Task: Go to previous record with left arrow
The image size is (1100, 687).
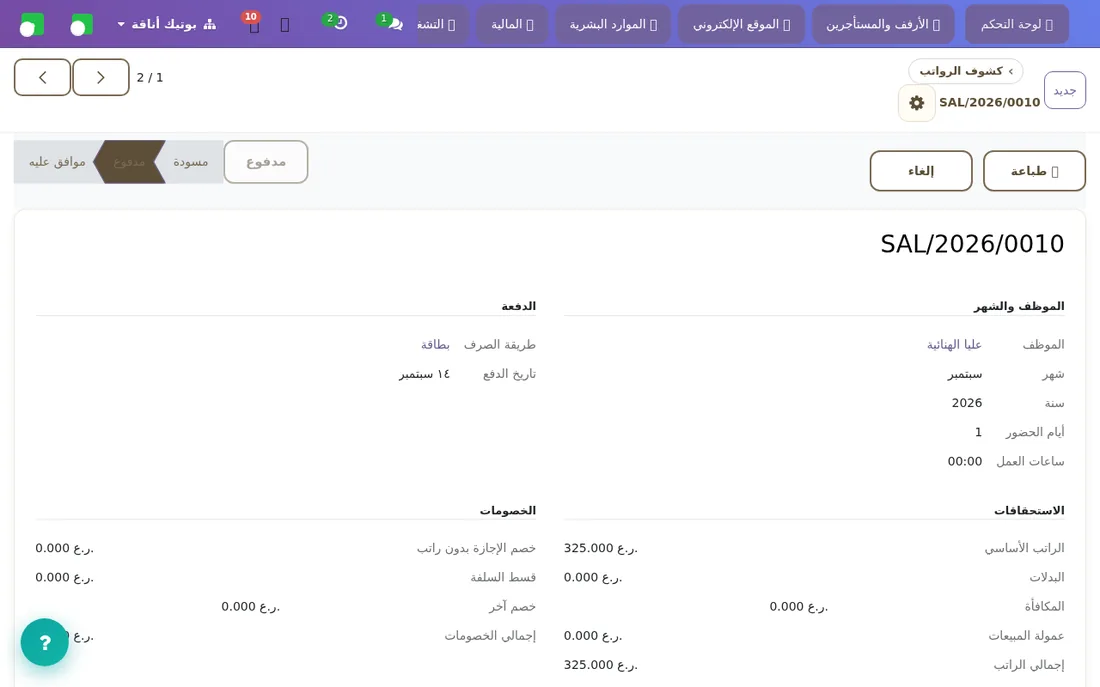Action: click(x=43, y=77)
